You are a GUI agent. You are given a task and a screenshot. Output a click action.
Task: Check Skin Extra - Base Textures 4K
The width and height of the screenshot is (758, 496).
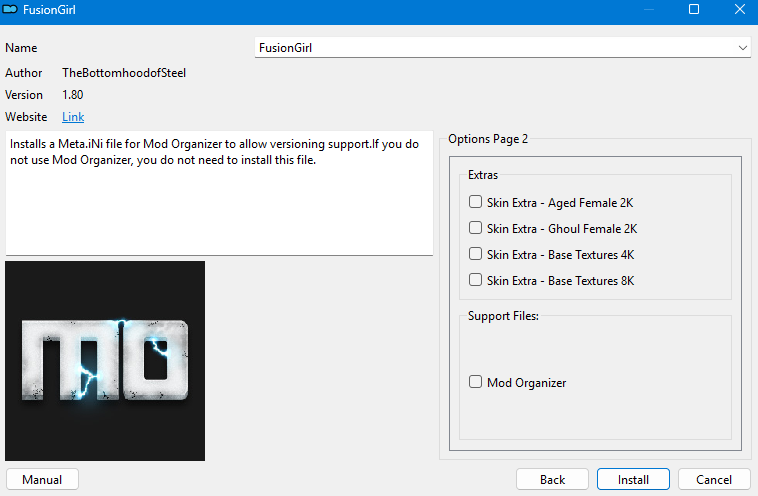point(475,254)
